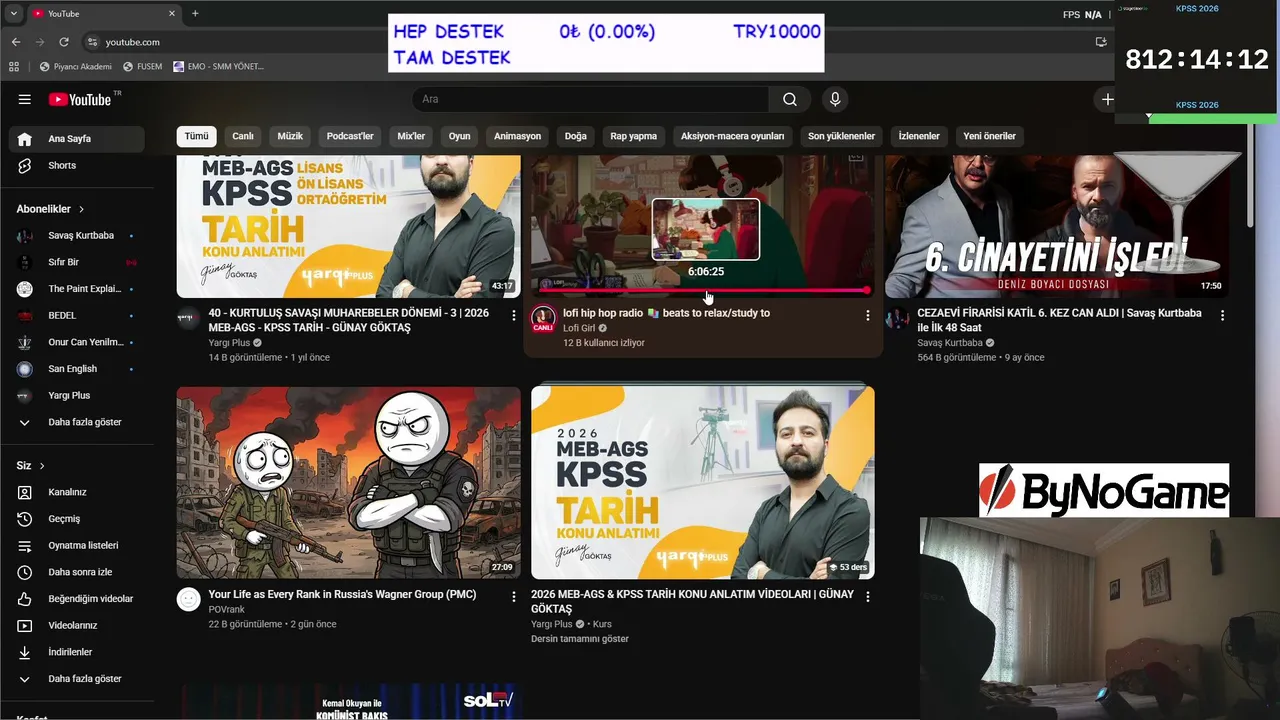1280x720 pixels.
Task: Click the search magnifier button
Action: [790, 99]
